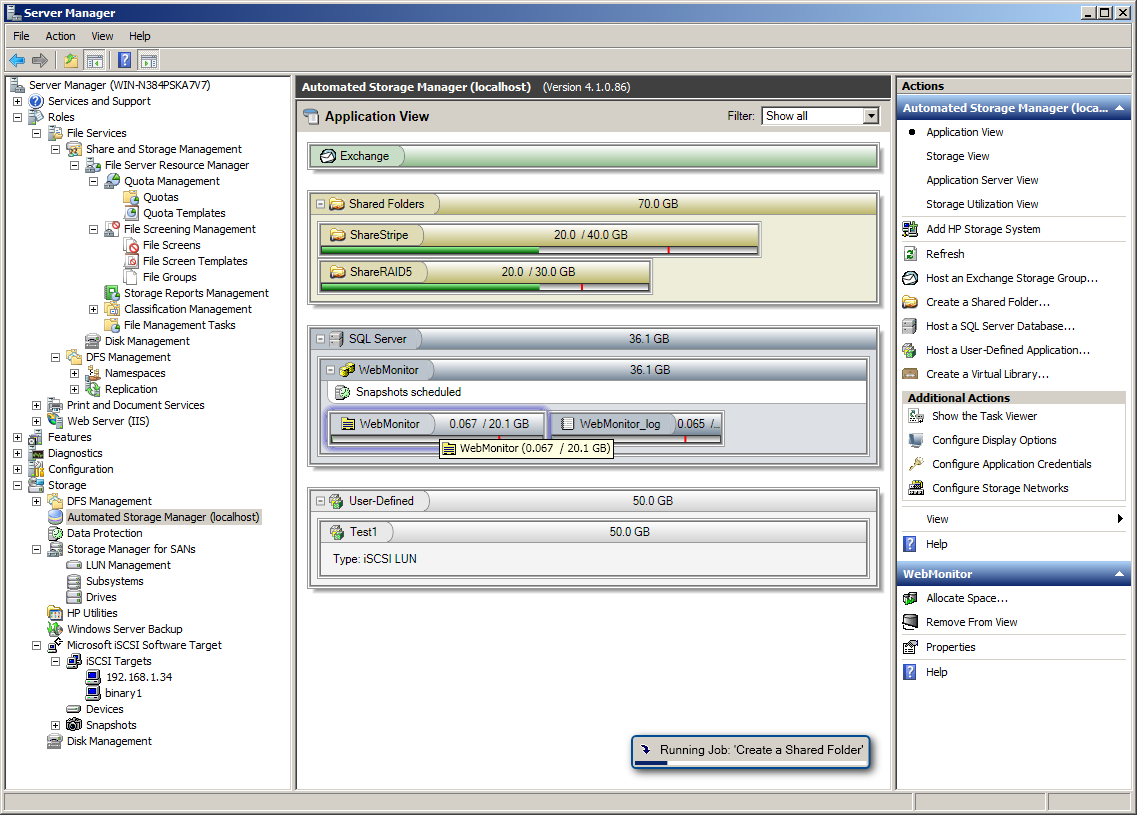The height and width of the screenshot is (815, 1137).
Task: Expand the Snapshots tree node
Action: click(x=55, y=725)
